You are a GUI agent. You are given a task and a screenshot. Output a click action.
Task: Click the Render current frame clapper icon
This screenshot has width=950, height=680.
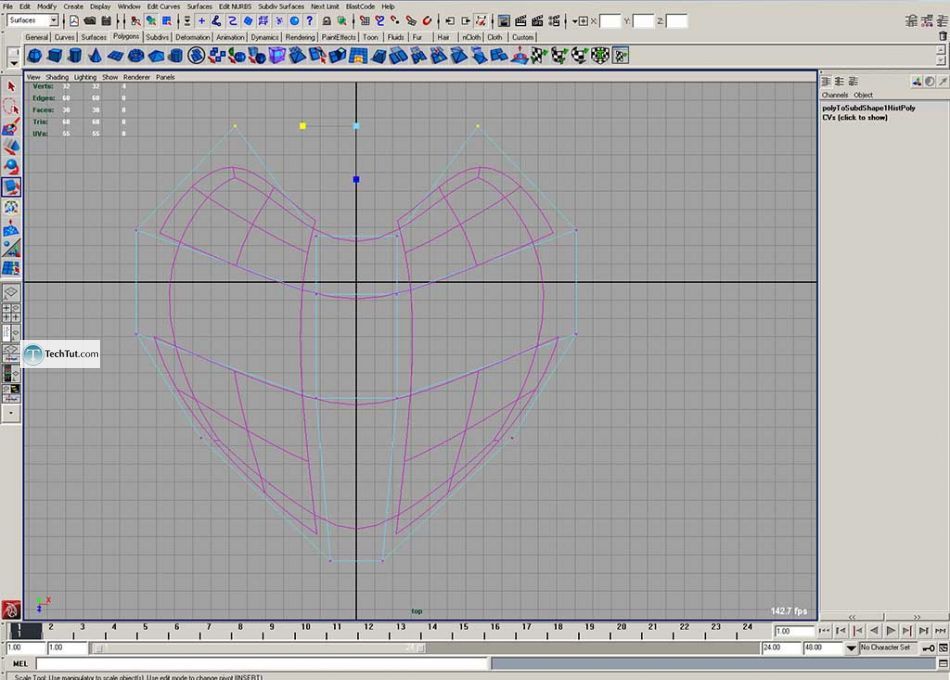(520, 21)
